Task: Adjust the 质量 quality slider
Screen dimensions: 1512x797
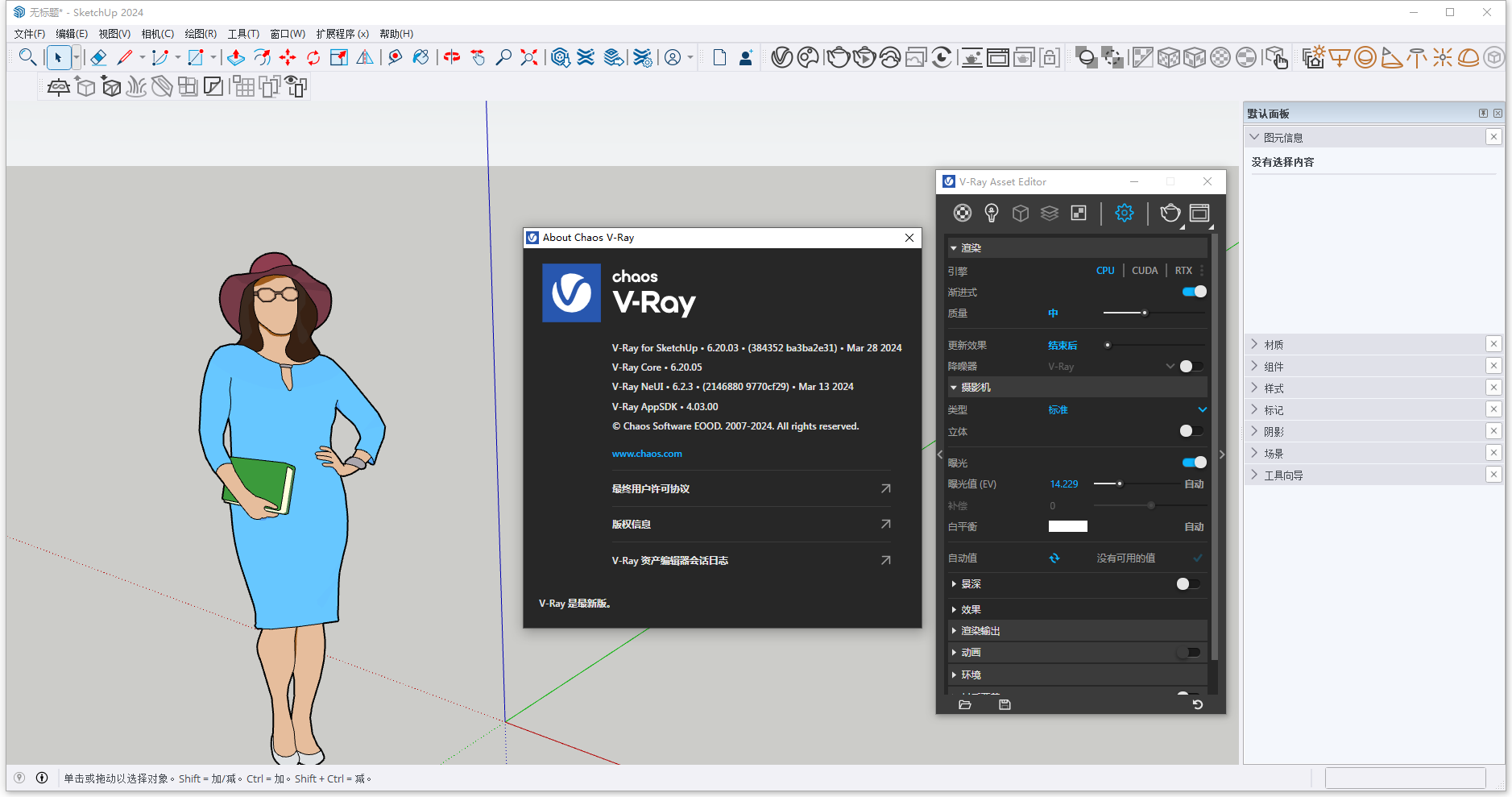Action: [1154, 313]
